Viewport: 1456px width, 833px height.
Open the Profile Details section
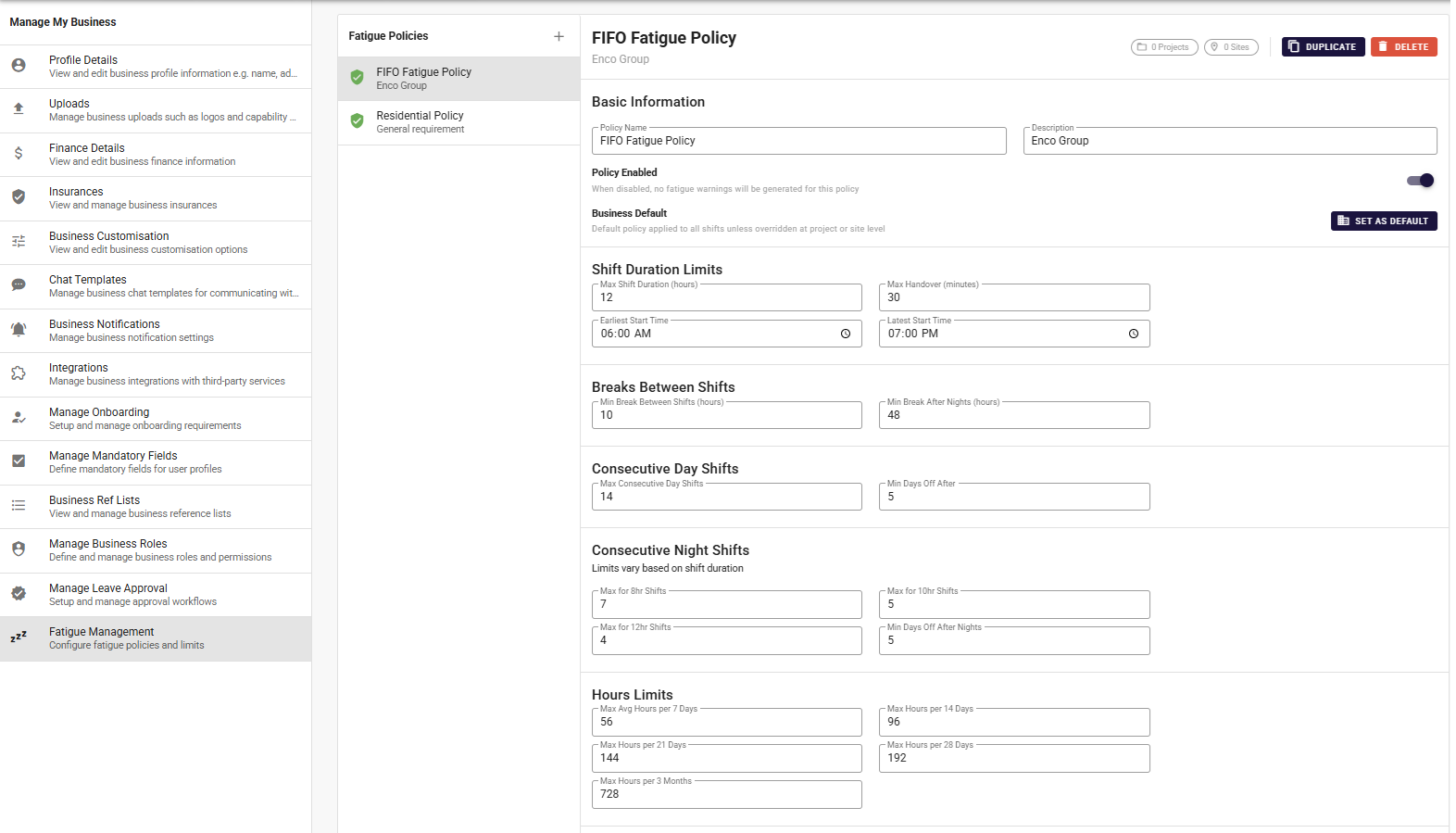156,67
